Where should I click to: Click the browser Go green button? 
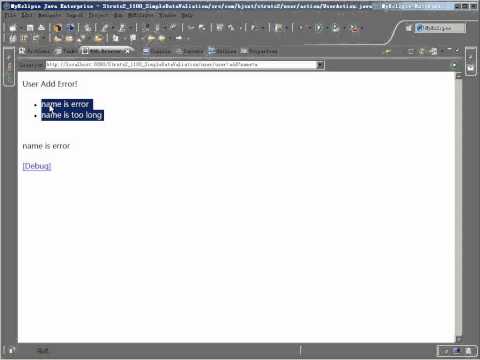coord(453,65)
